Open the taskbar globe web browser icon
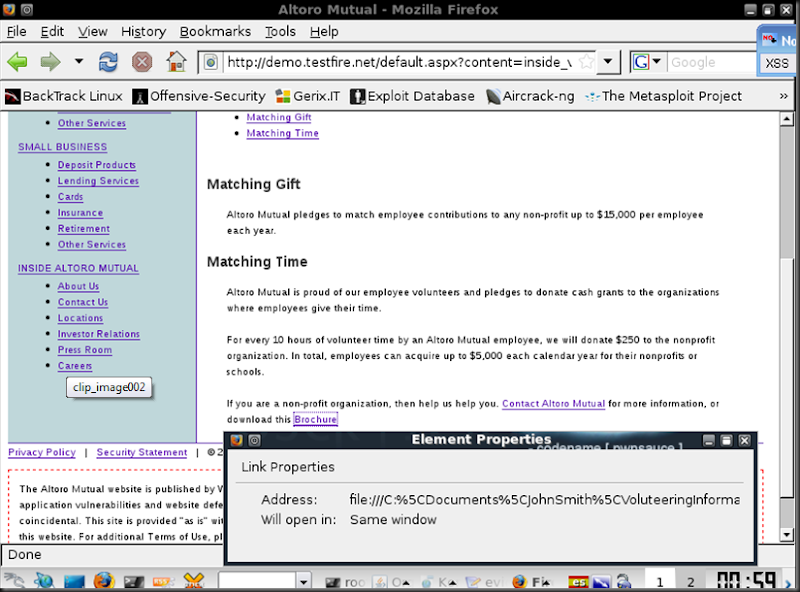800x592 pixels. pos(44,581)
